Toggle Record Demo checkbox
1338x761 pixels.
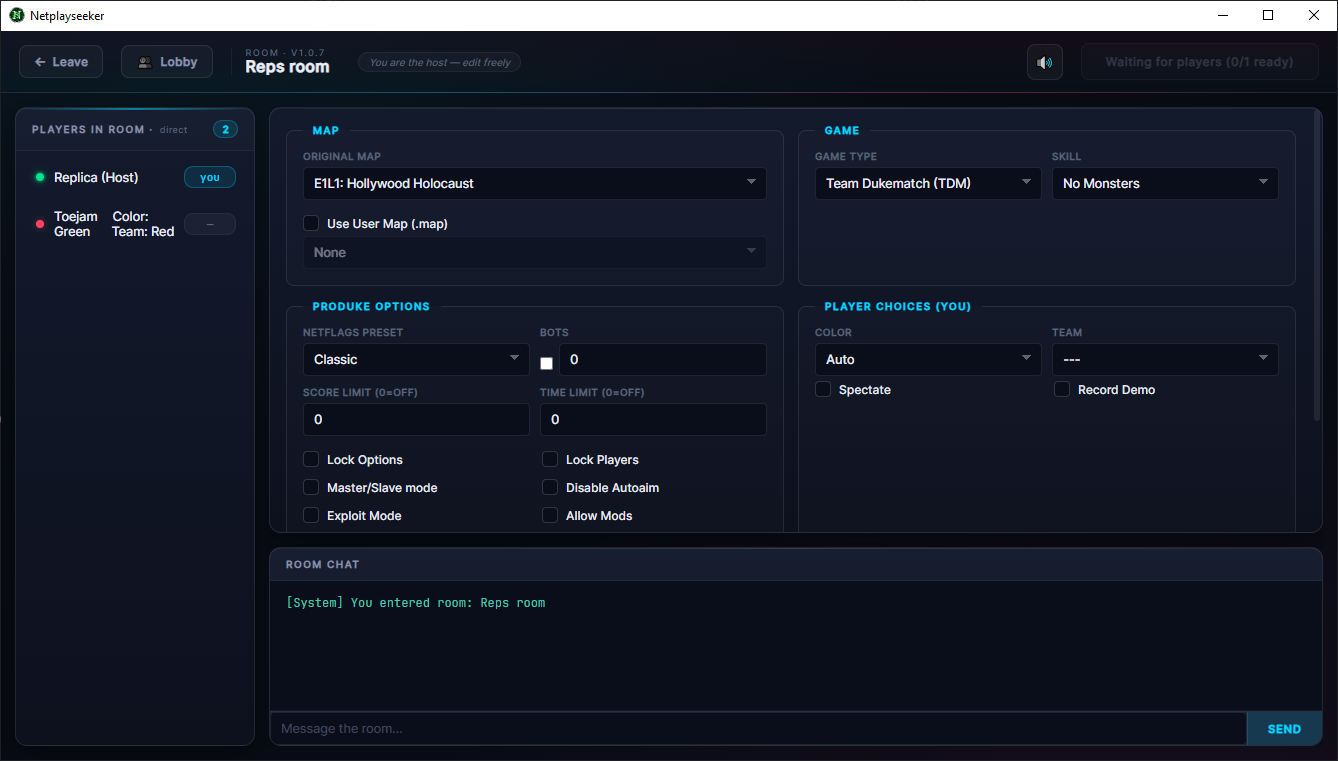1062,390
